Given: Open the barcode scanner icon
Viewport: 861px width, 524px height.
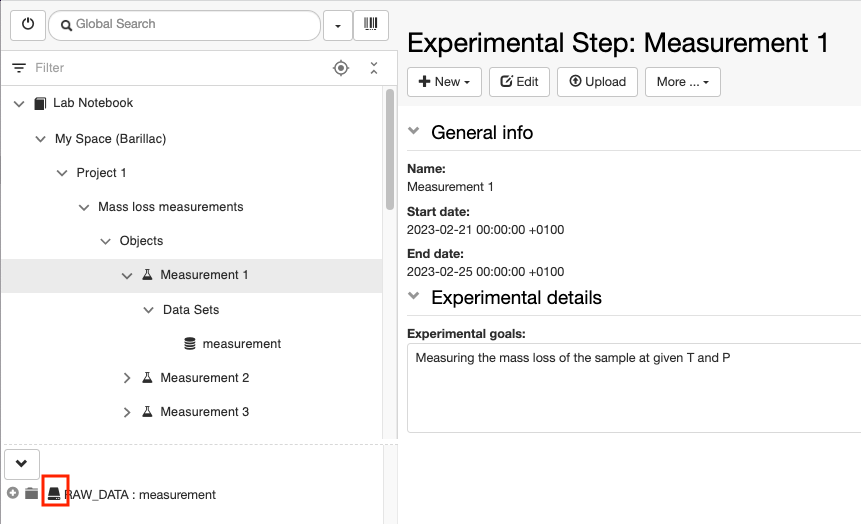Looking at the screenshot, I should (371, 25).
